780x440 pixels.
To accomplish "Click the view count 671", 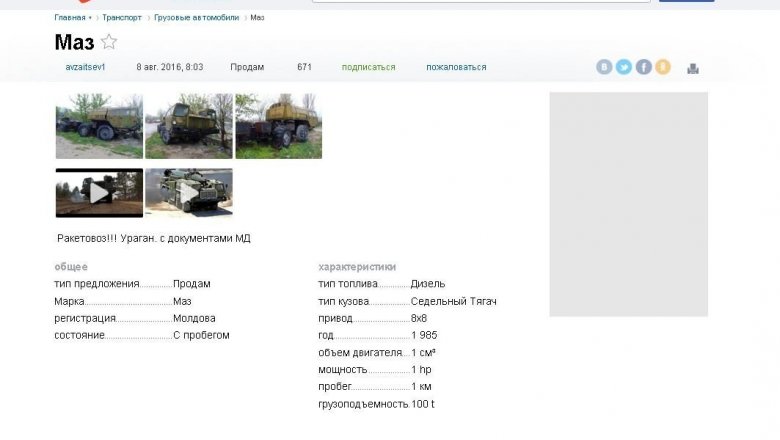I will 304,67.
